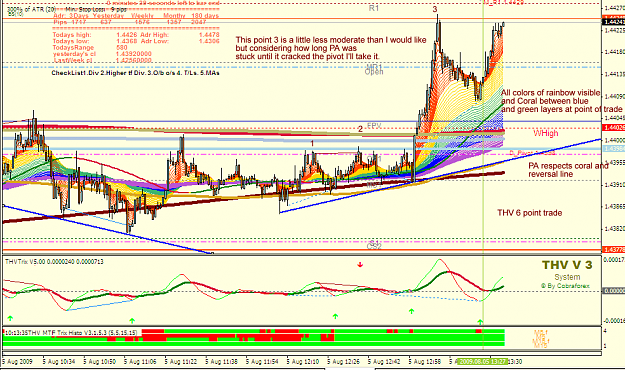
Task: Click the 'THV V 3' logo text
Action: 567,265
